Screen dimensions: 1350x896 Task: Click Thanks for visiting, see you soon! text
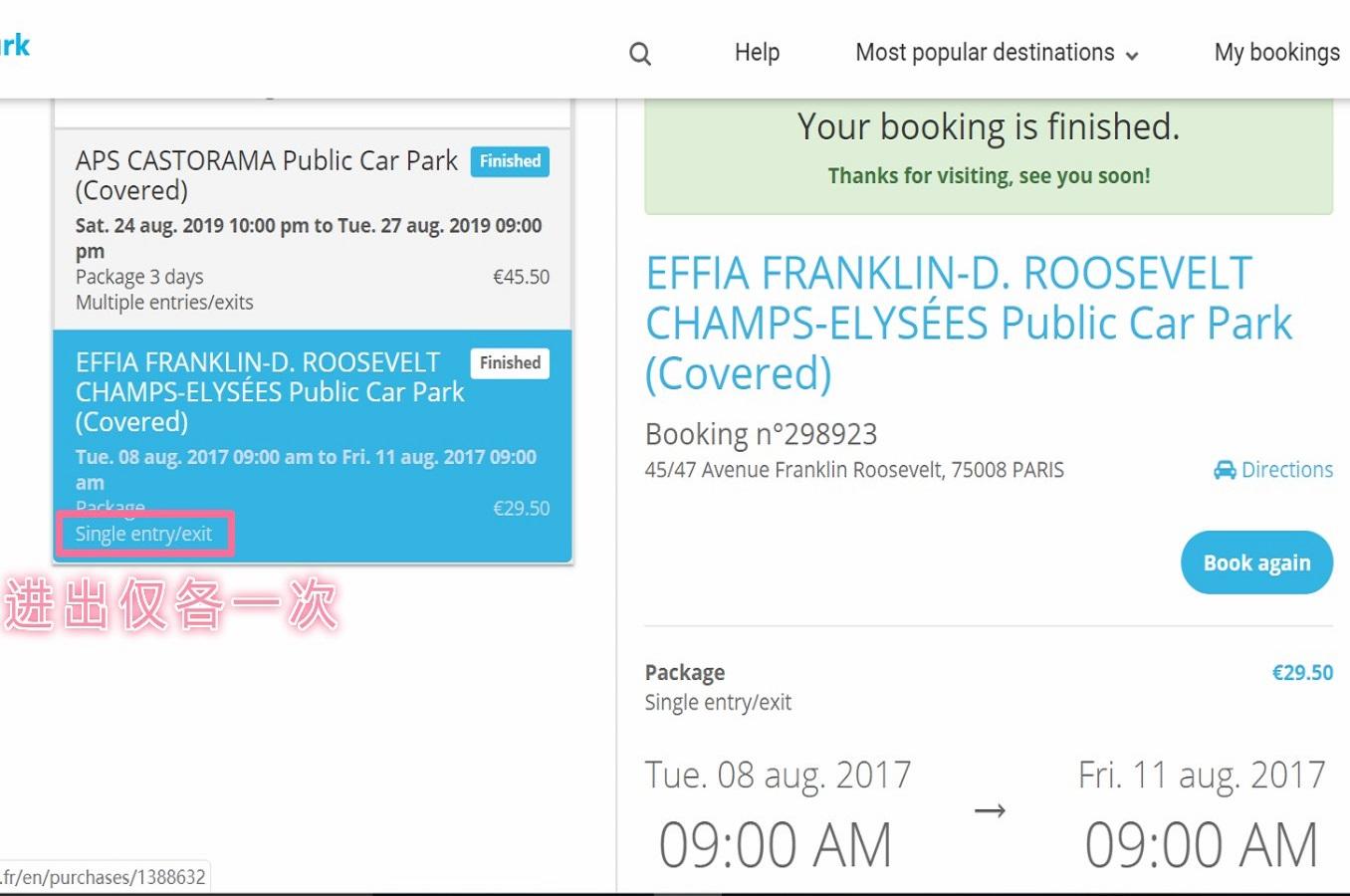989,176
